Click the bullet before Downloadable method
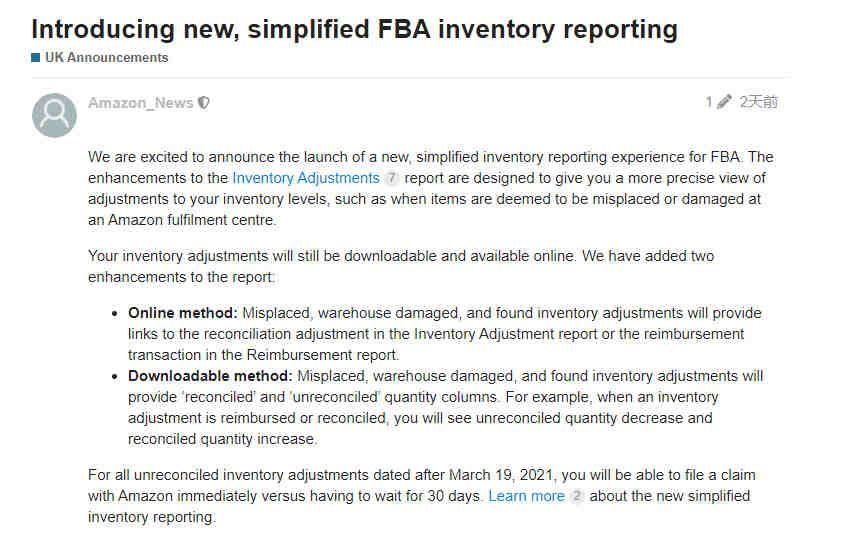 (115, 377)
